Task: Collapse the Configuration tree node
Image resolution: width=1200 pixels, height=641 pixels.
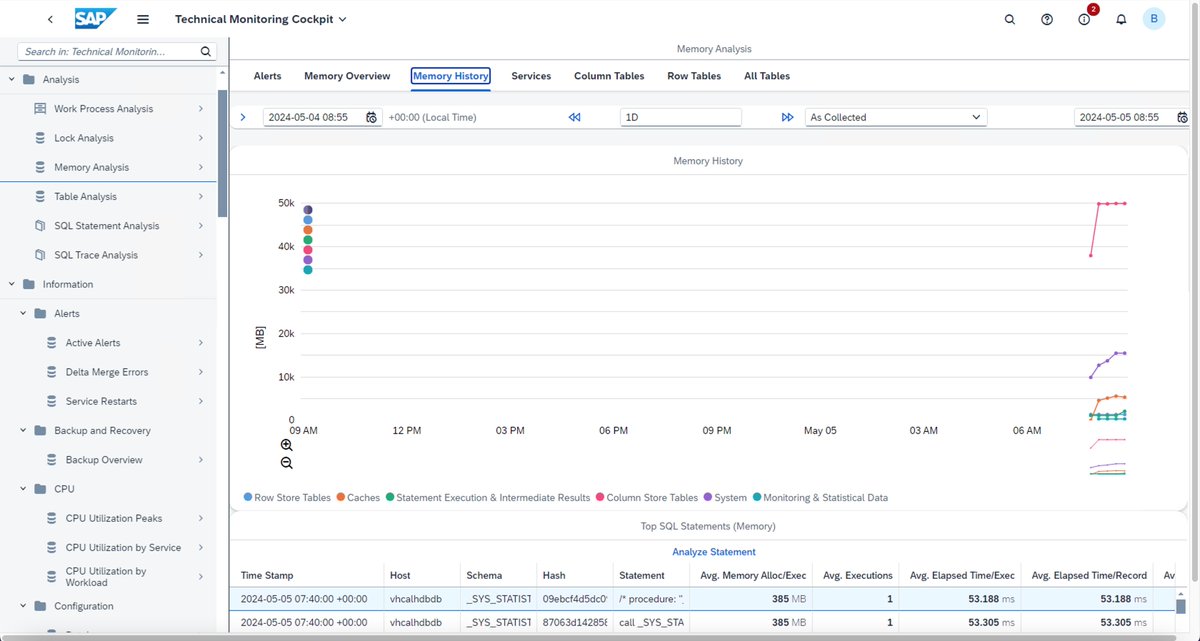Action: click(23, 607)
